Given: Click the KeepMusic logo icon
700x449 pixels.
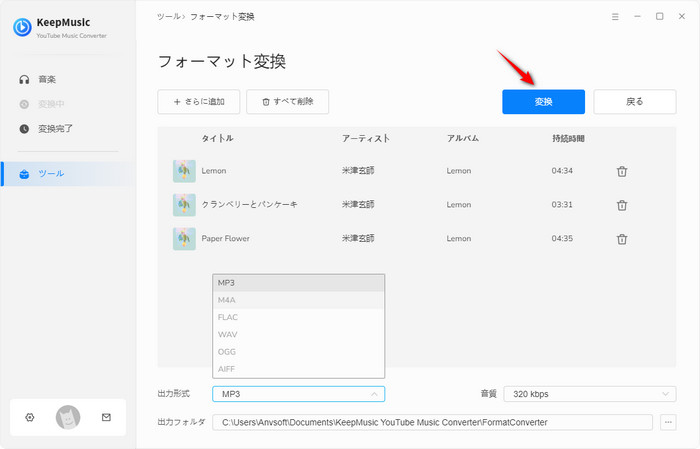Looking at the screenshot, I should pos(22,27).
